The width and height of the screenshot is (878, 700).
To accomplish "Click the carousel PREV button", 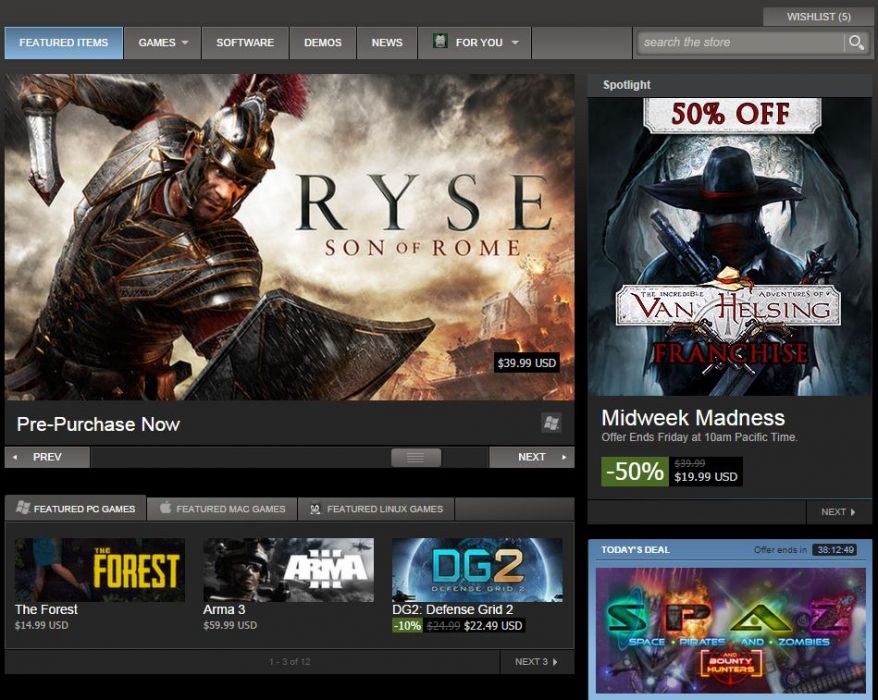I will click(47, 455).
